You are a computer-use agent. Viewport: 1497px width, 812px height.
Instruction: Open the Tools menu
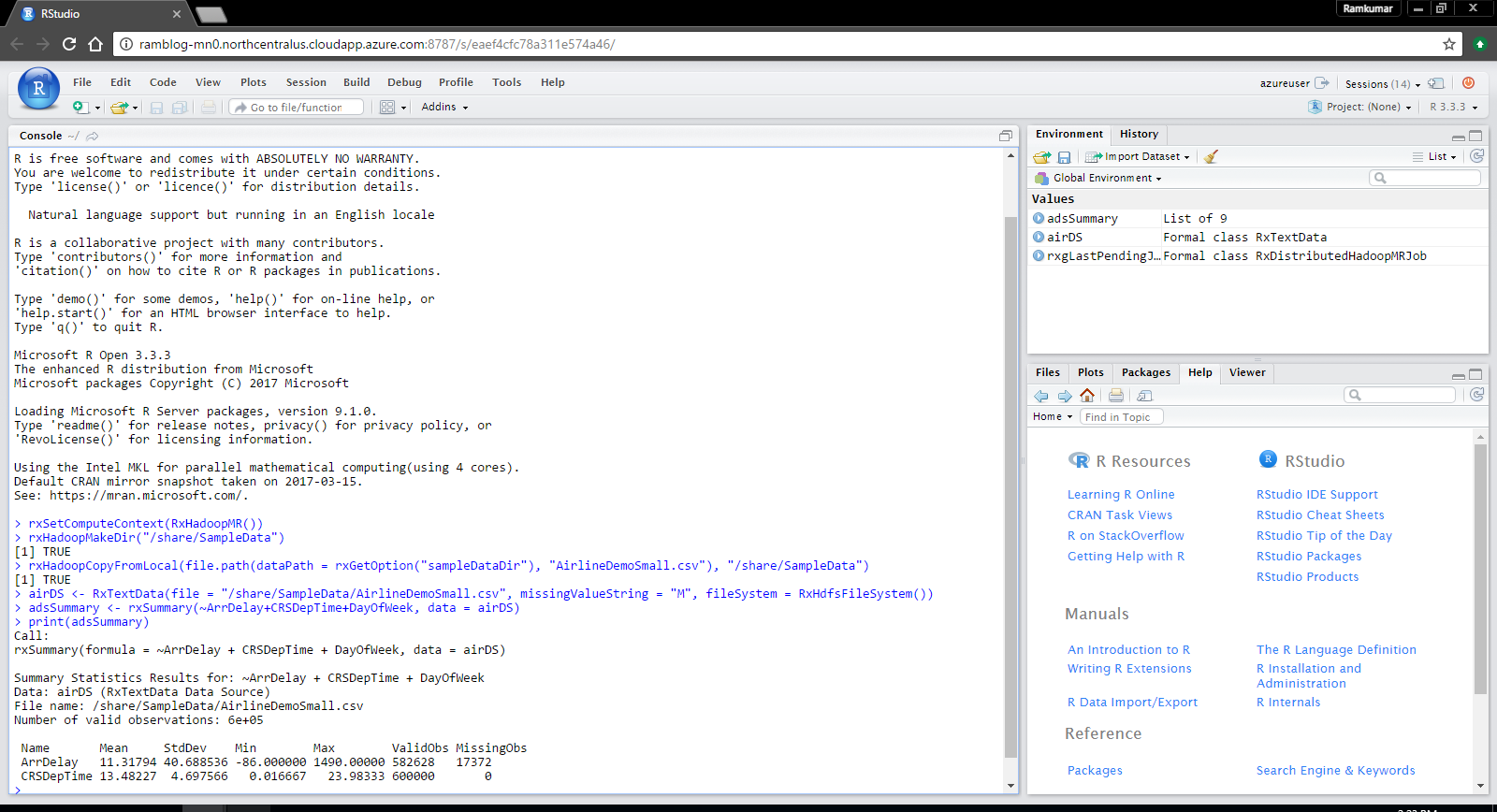507,82
